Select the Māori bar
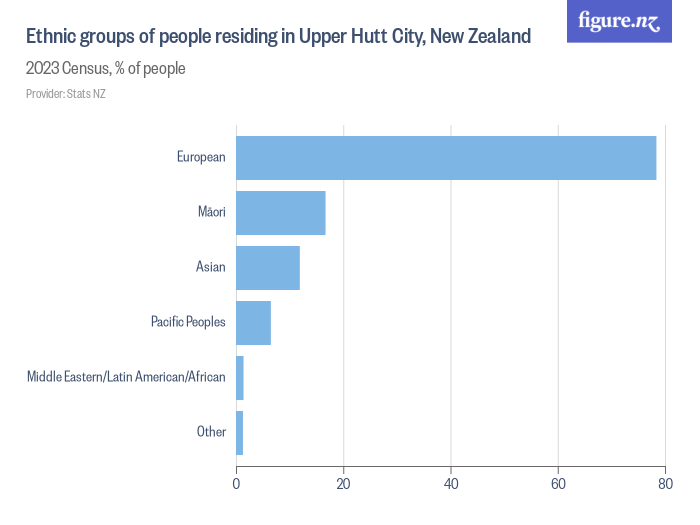Image resolution: width=700 pixels, height=525 pixels. [x=281, y=213]
